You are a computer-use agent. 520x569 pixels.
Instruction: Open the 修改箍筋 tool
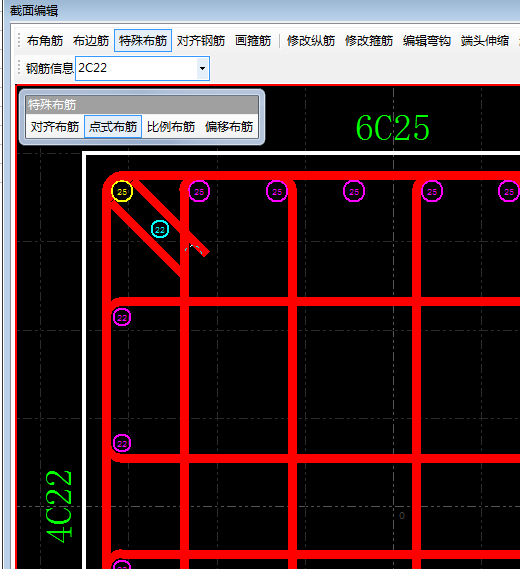[x=369, y=41]
